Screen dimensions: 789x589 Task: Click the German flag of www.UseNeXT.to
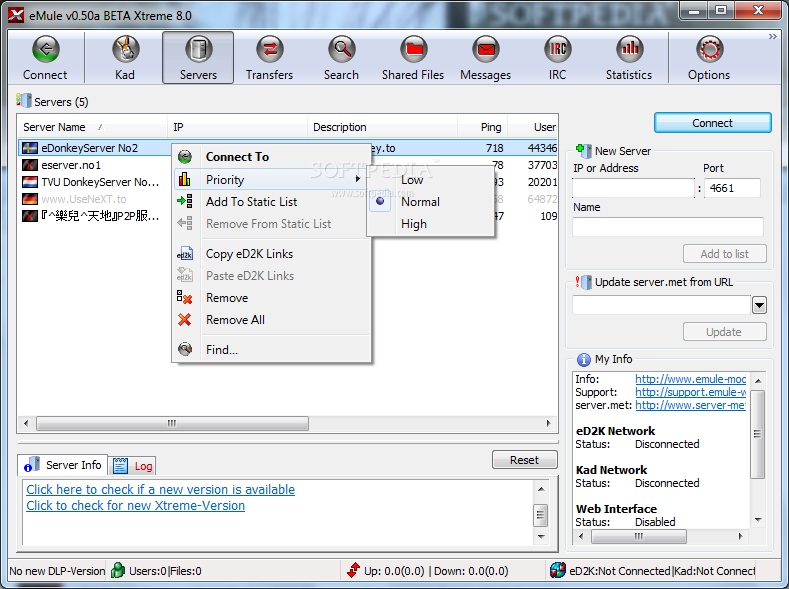pyautogui.click(x=30, y=199)
